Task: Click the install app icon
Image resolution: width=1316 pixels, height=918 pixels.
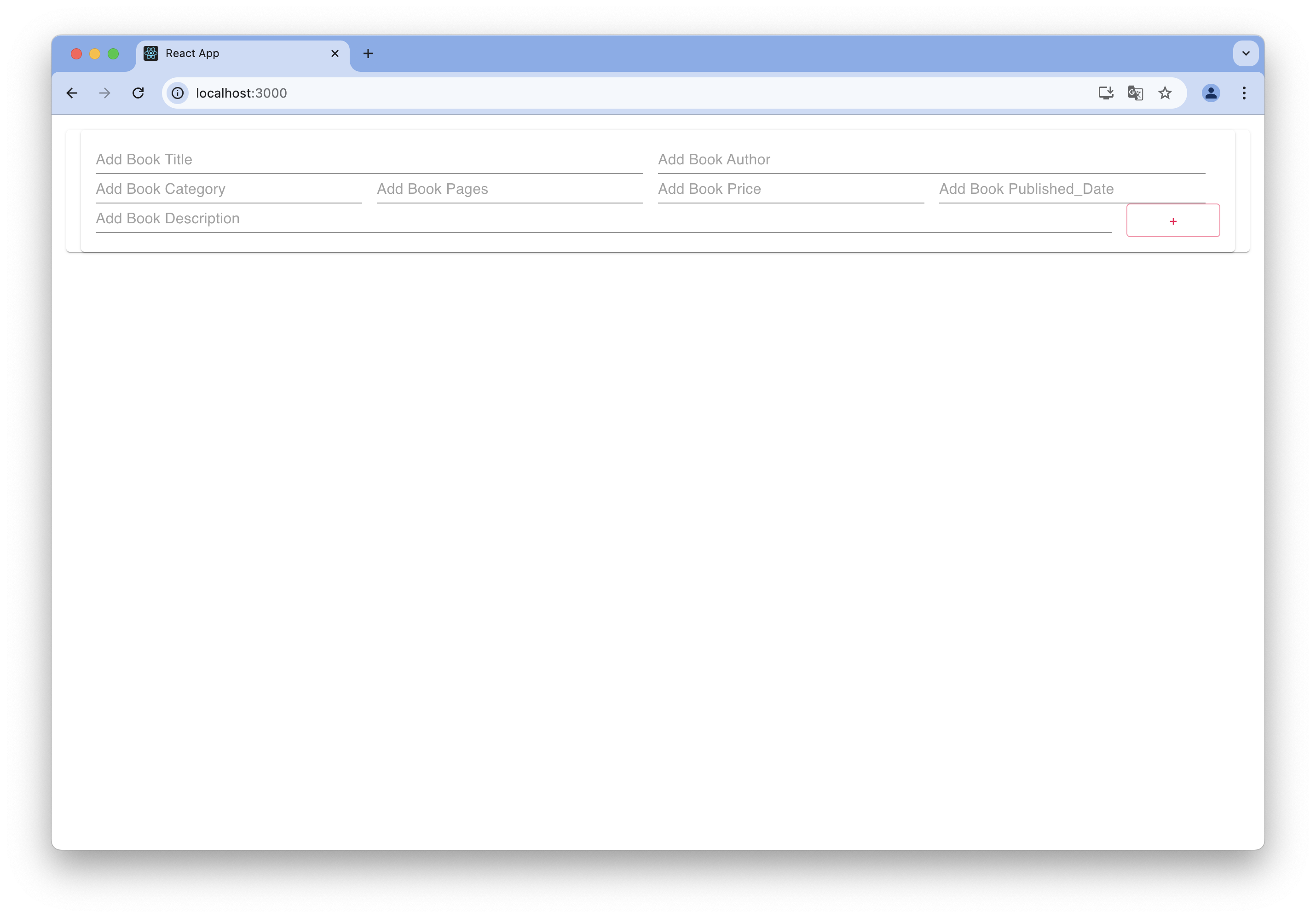Action: 1106,93
